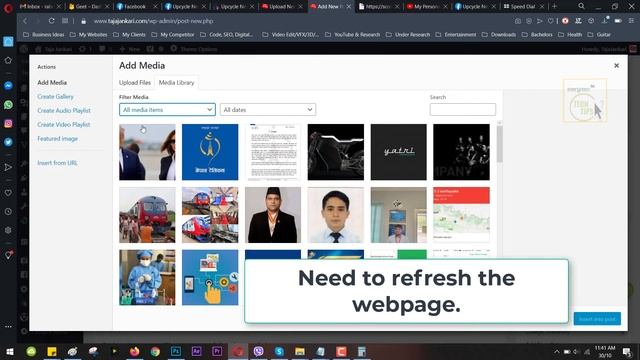Open Skype from the taskbar
The width and height of the screenshot is (640, 360).
point(279,351)
